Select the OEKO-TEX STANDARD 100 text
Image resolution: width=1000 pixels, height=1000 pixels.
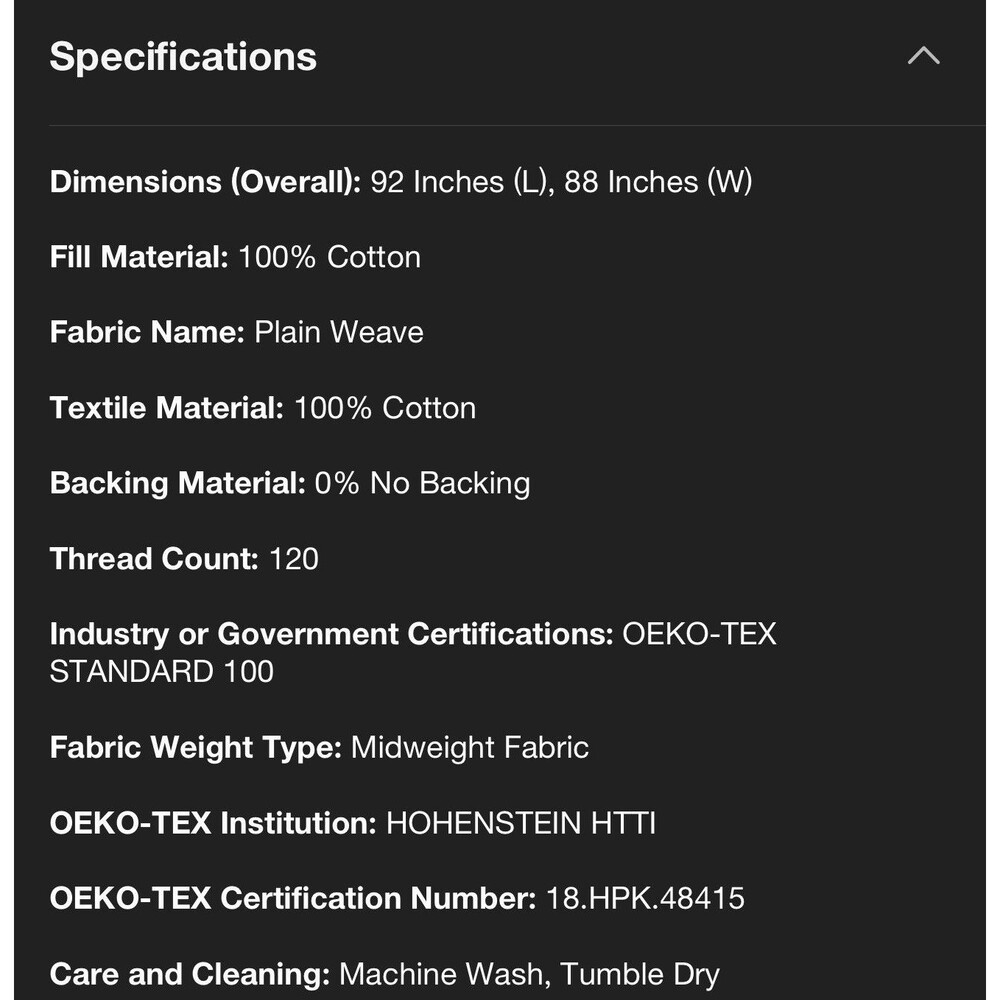tap(413, 652)
